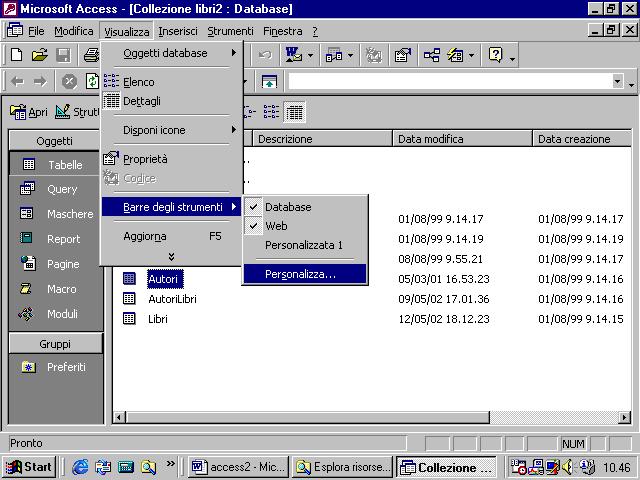This screenshot has height=480, width=640.
Task: Click the volume speaker tray icon
Action: (x=567, y=467)
